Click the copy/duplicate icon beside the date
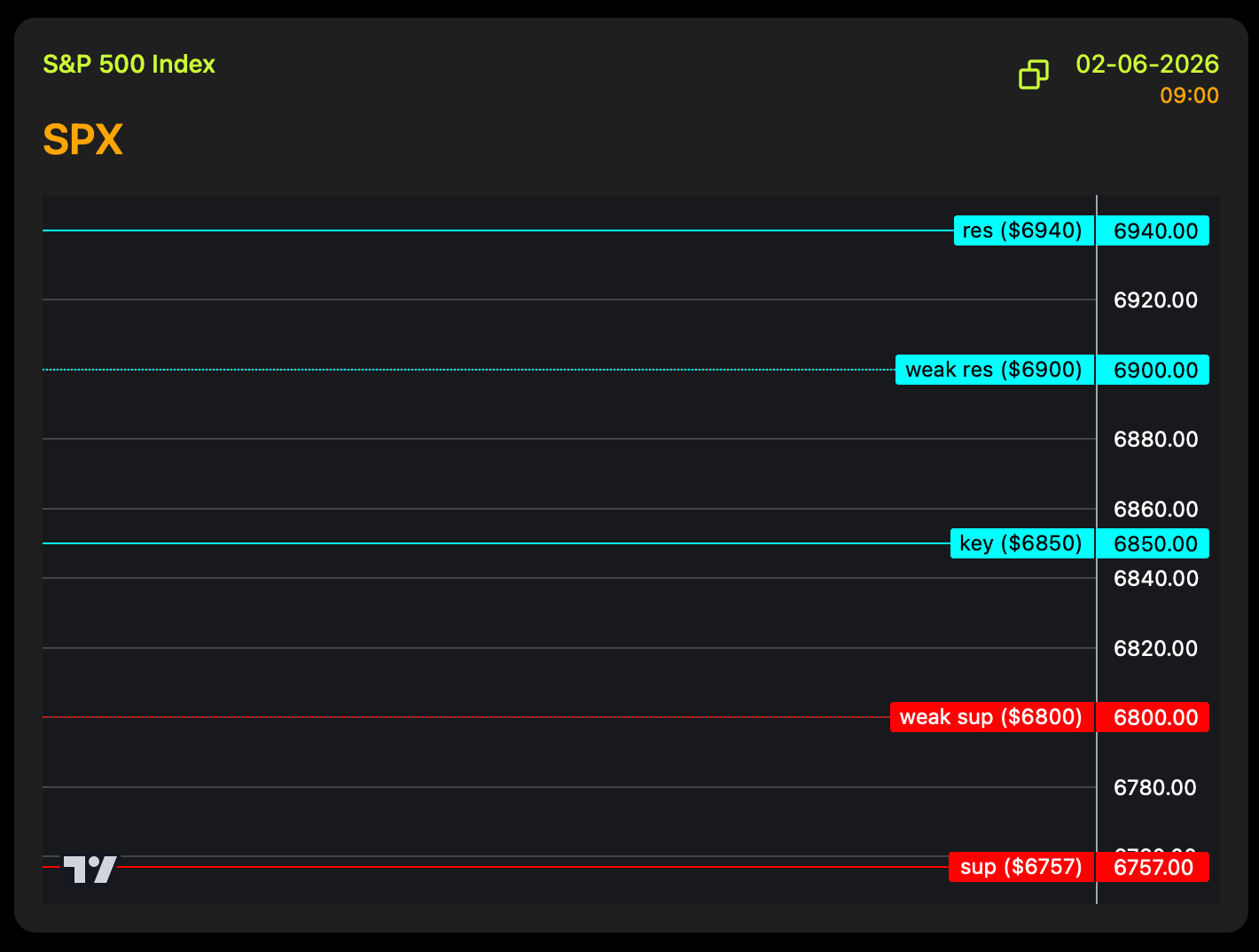The height and width of the screenshot is (952, 1259). 1034,74
